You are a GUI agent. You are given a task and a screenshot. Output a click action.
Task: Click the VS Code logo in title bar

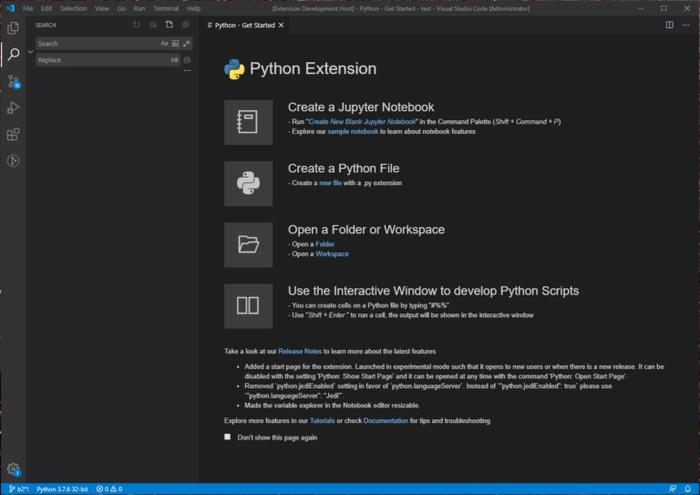point(10,8)
